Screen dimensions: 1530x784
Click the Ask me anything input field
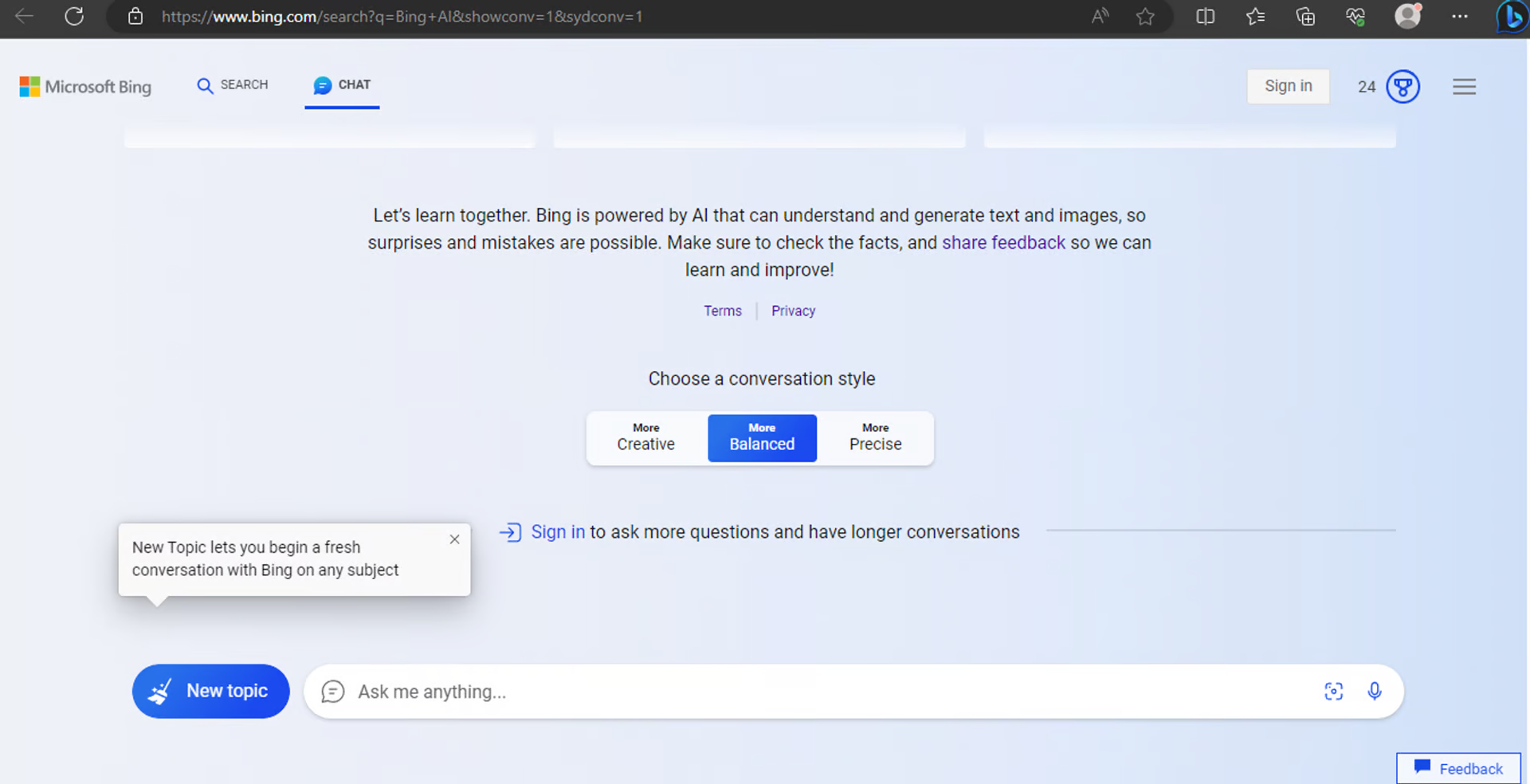(717, 692)
